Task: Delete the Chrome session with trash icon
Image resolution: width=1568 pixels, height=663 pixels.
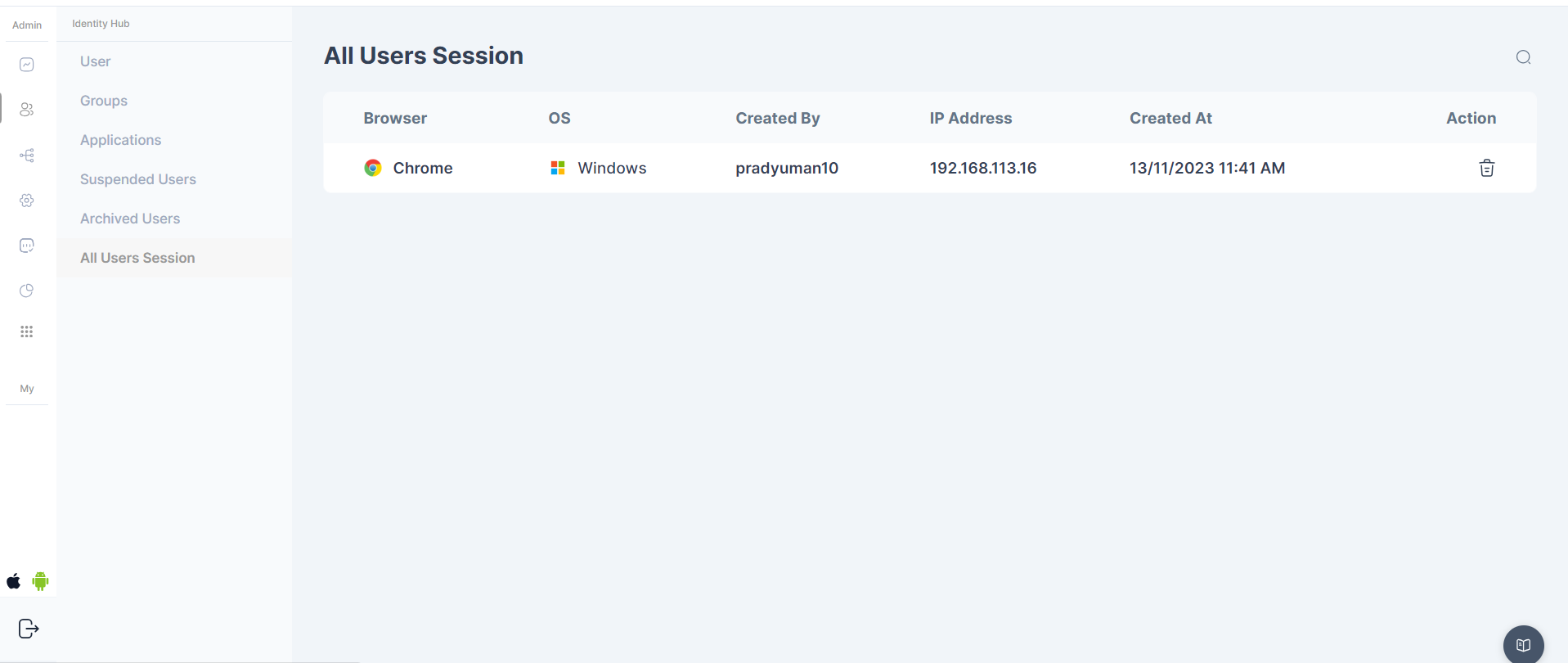Action: point(1486,168)
